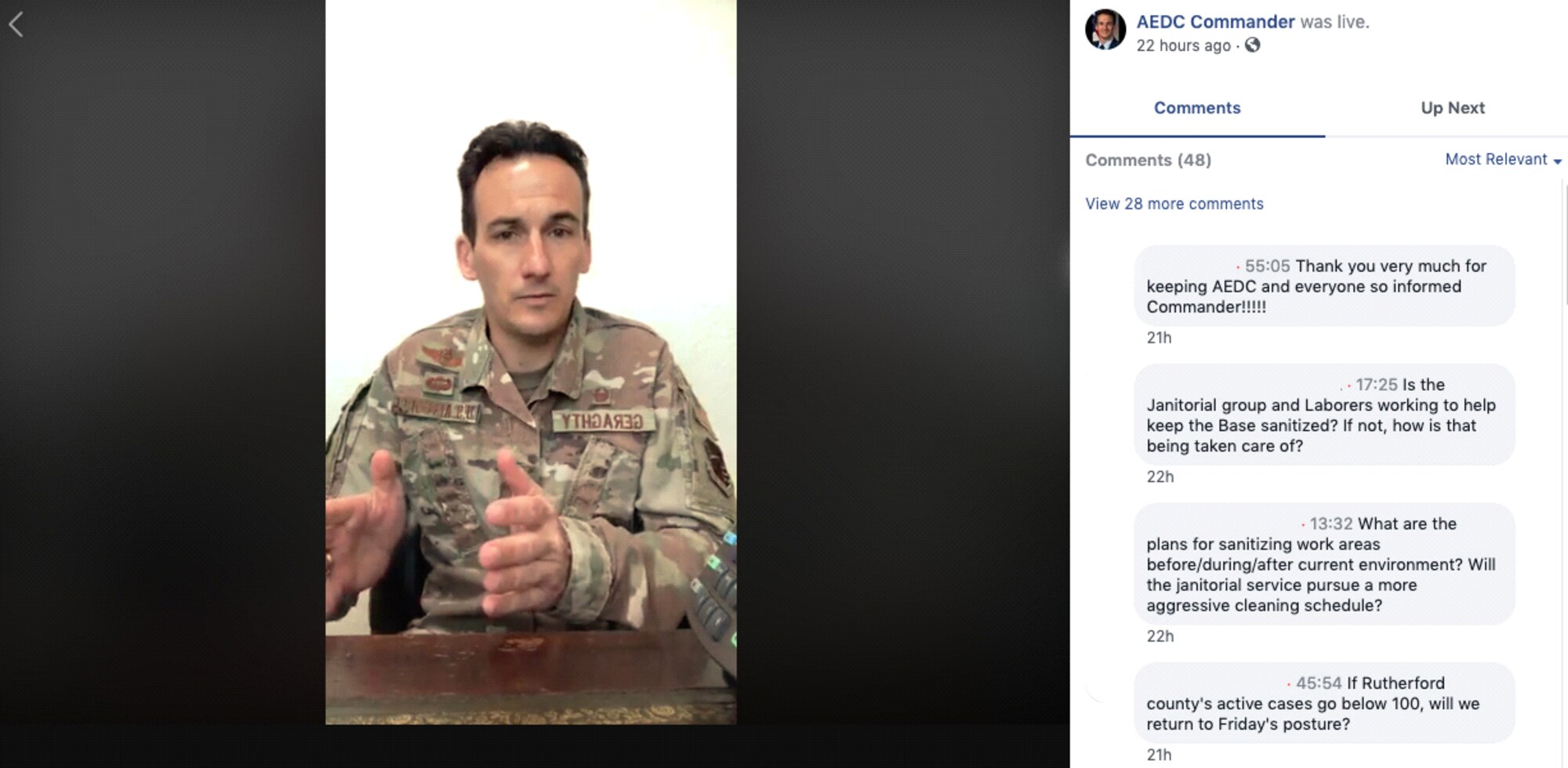1568x768 pixels.
Task: Click the 22 hours ago post timestamp
Action: [1183, 45]
